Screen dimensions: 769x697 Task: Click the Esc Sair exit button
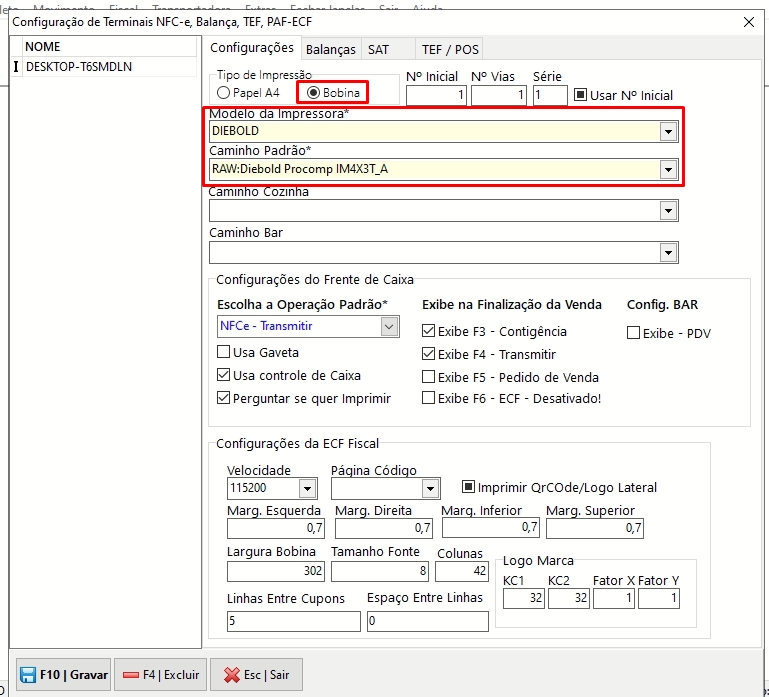[x=257, y=675]
